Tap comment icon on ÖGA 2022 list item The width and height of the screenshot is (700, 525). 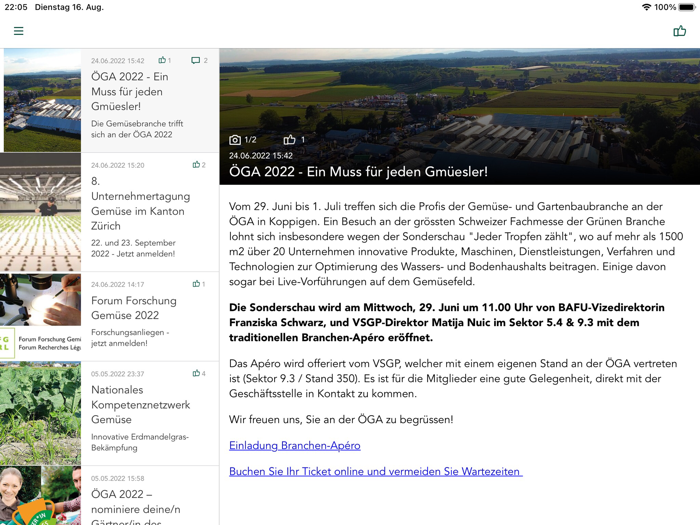pos(196,60)
